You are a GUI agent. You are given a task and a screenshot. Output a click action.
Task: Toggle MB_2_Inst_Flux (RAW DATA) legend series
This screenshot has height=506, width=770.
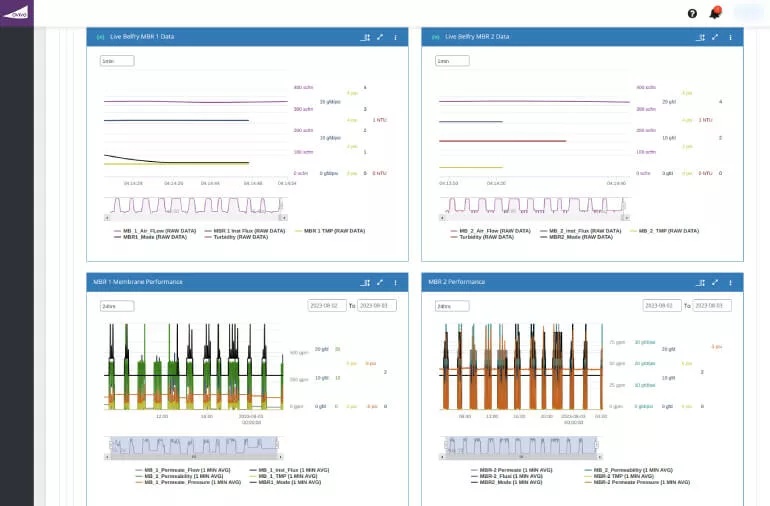coord(581,231)
